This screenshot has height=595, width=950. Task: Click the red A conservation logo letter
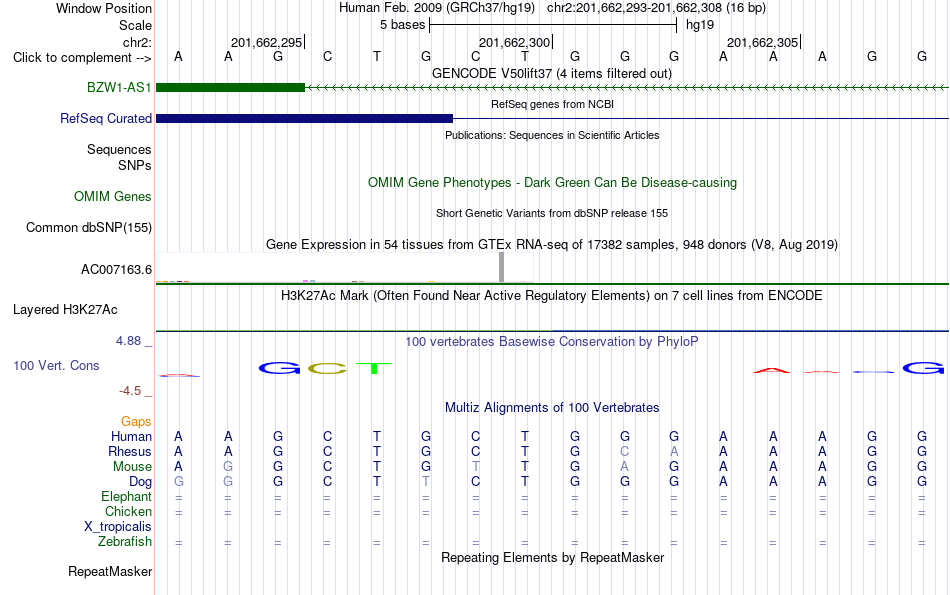(772, 370)
